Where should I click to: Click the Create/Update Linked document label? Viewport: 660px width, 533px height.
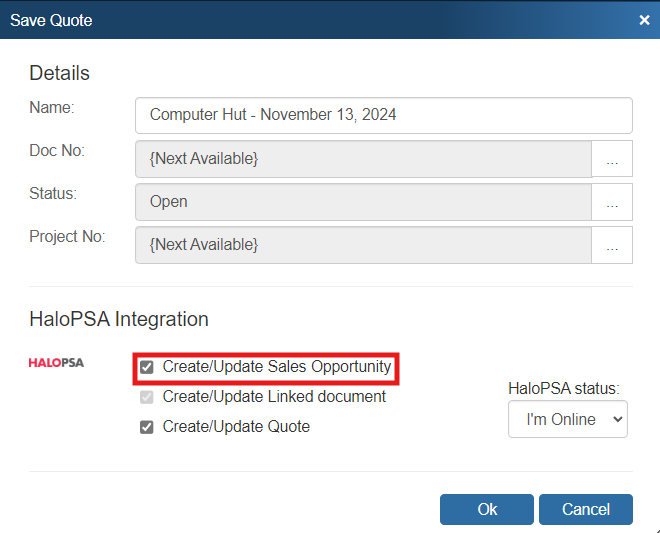click(x=274, y=397)
